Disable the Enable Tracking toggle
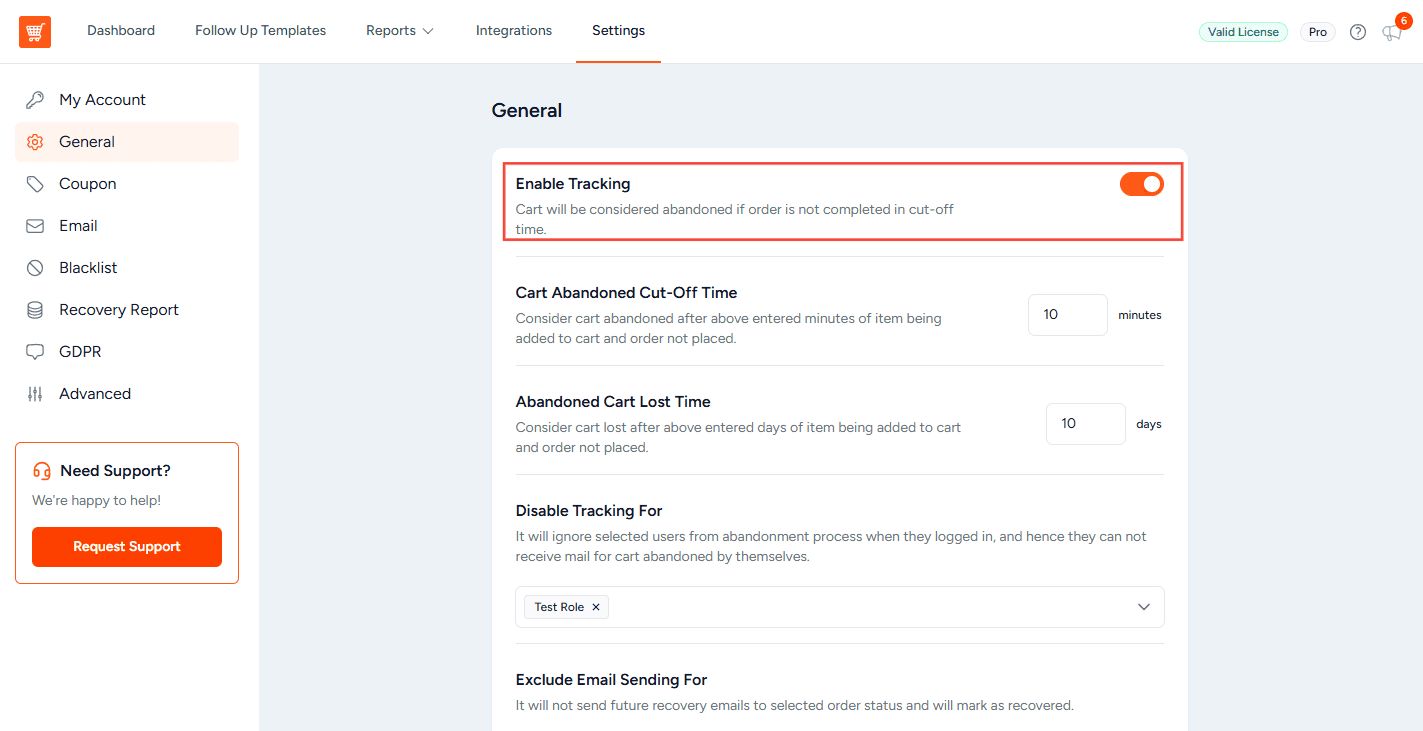 (x=1142, y=184)
